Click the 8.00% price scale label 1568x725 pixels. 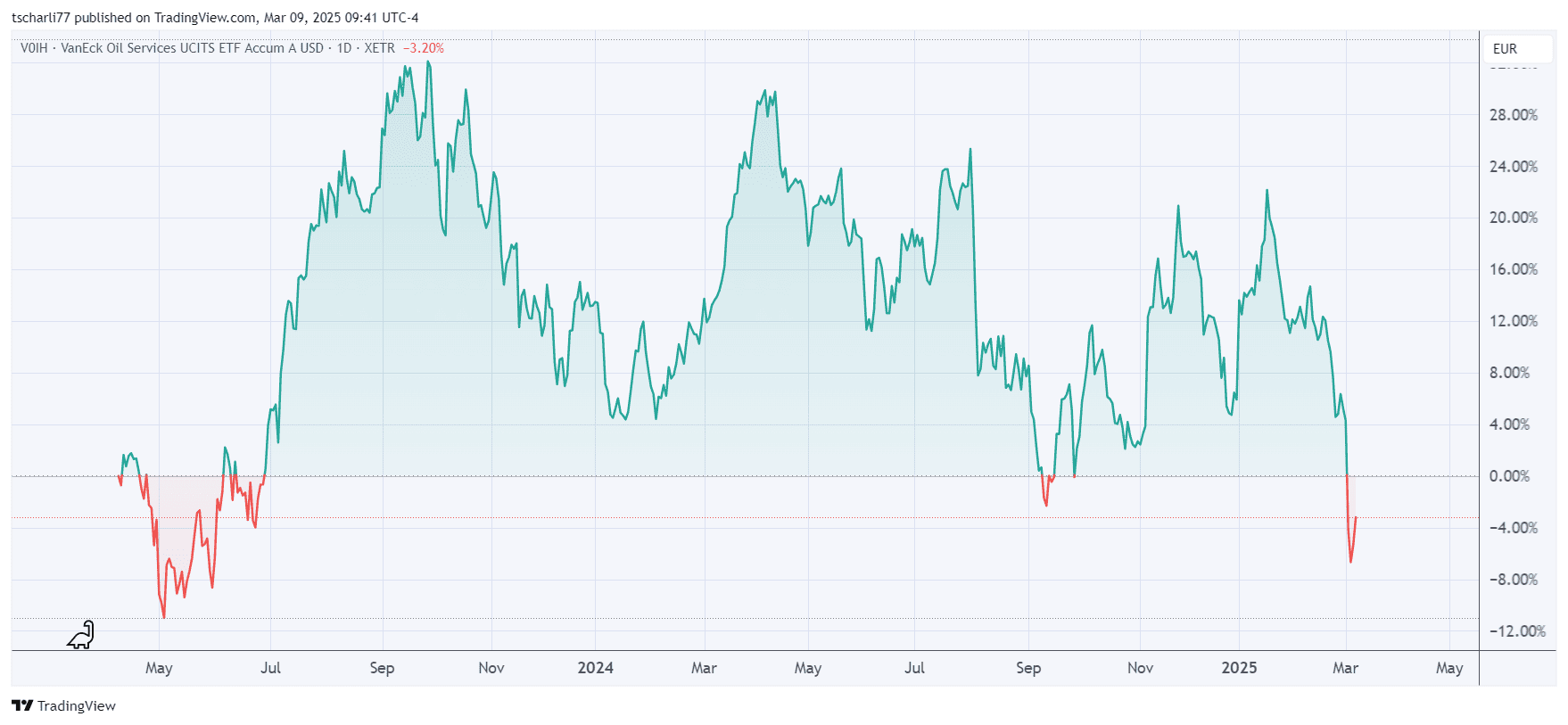[1509, 373]
